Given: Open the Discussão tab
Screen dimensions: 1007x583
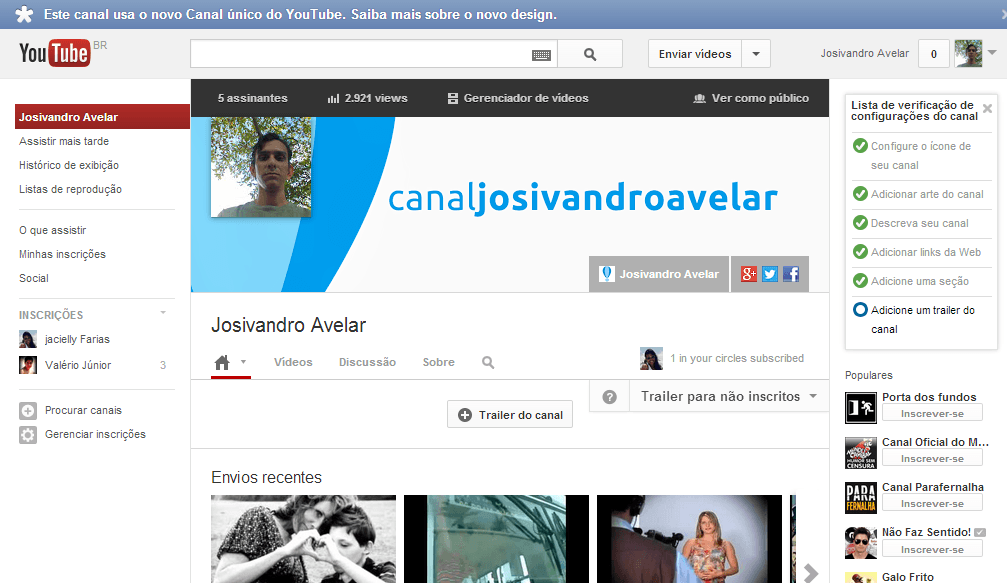Looking at the screenshot, I should tap(367, 362).
